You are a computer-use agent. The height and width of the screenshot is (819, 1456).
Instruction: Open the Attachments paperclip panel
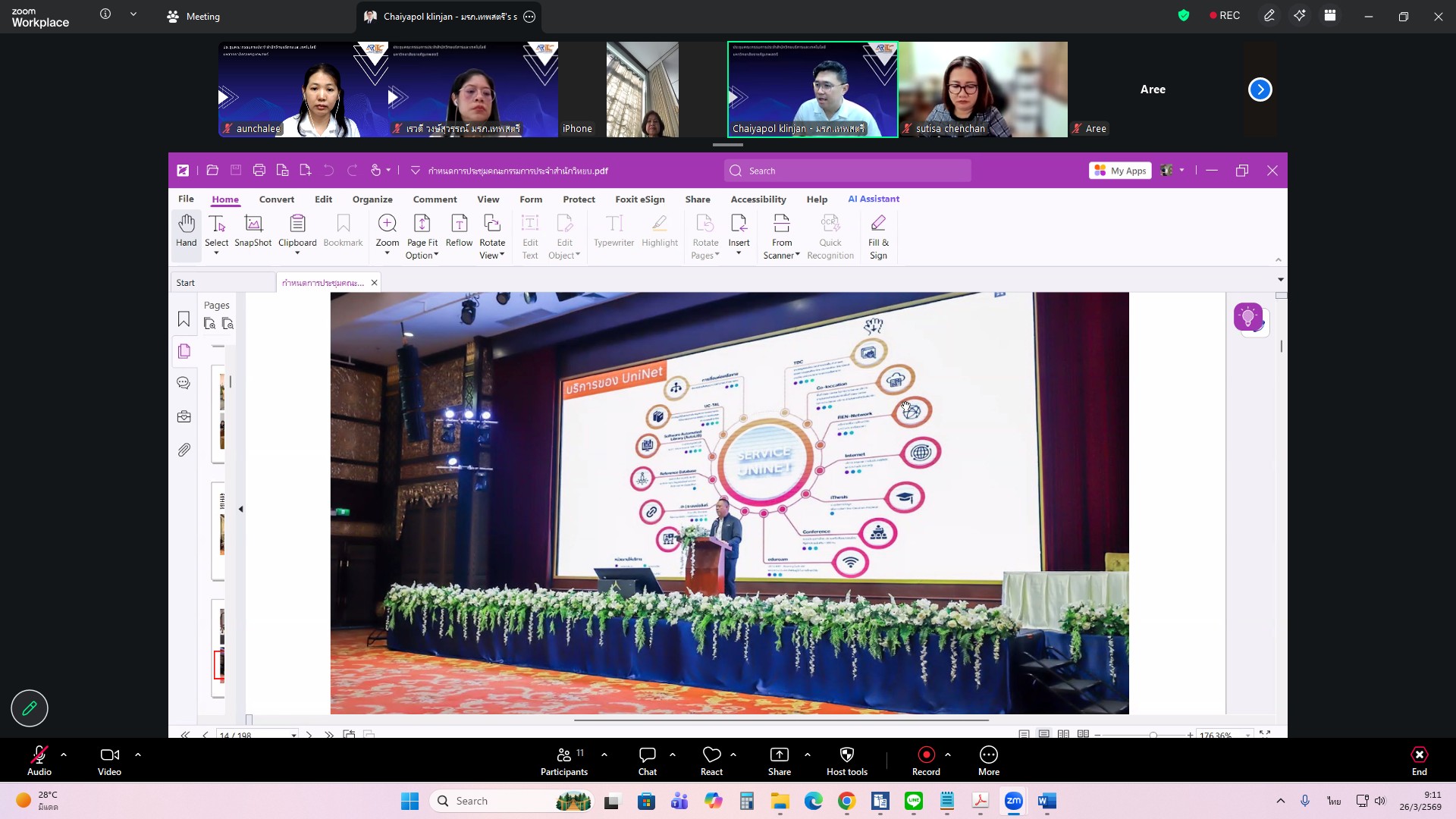click(184, 450)
